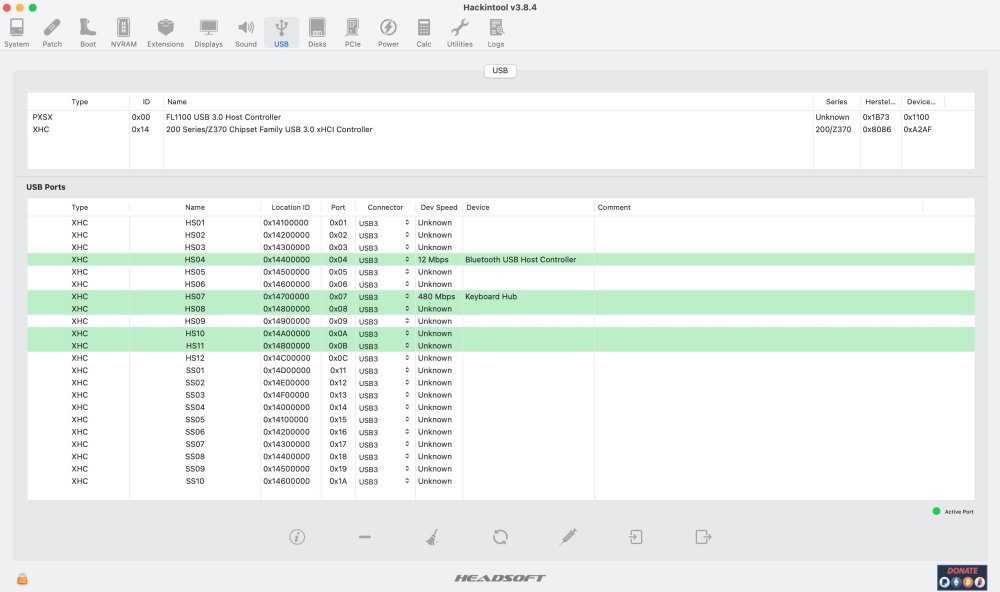
Task: Select the Keyboard Hub device entry
Action: [491, 297]
